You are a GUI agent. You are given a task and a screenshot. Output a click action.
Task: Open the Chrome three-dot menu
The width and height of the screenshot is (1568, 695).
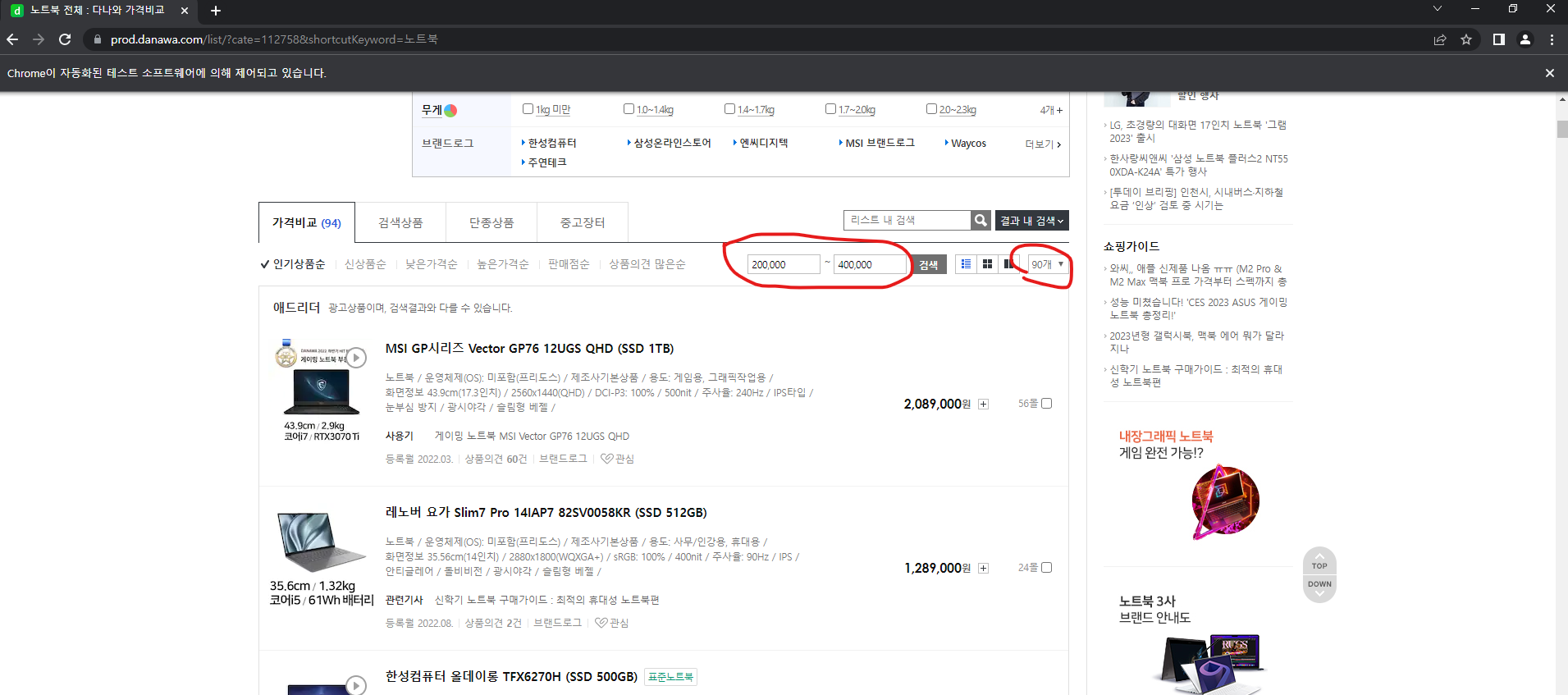[x=1552, y=39]
